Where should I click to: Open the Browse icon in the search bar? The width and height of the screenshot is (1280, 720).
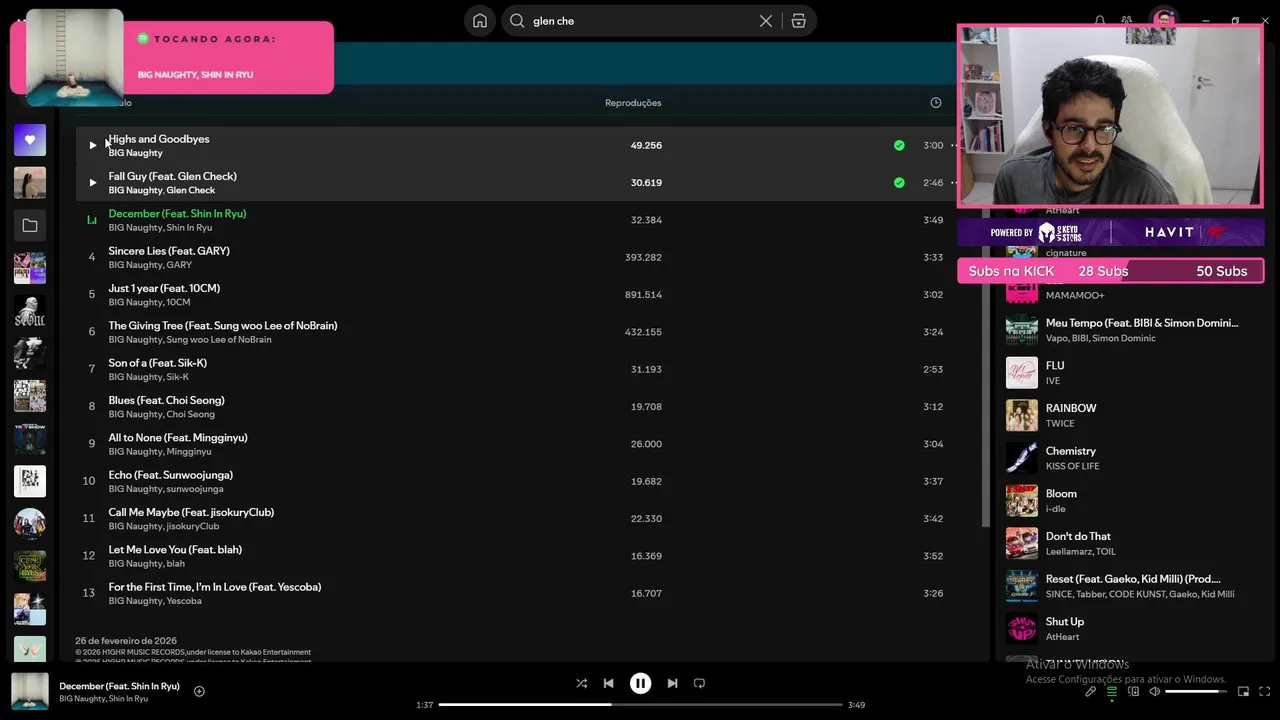pos(798,21)
